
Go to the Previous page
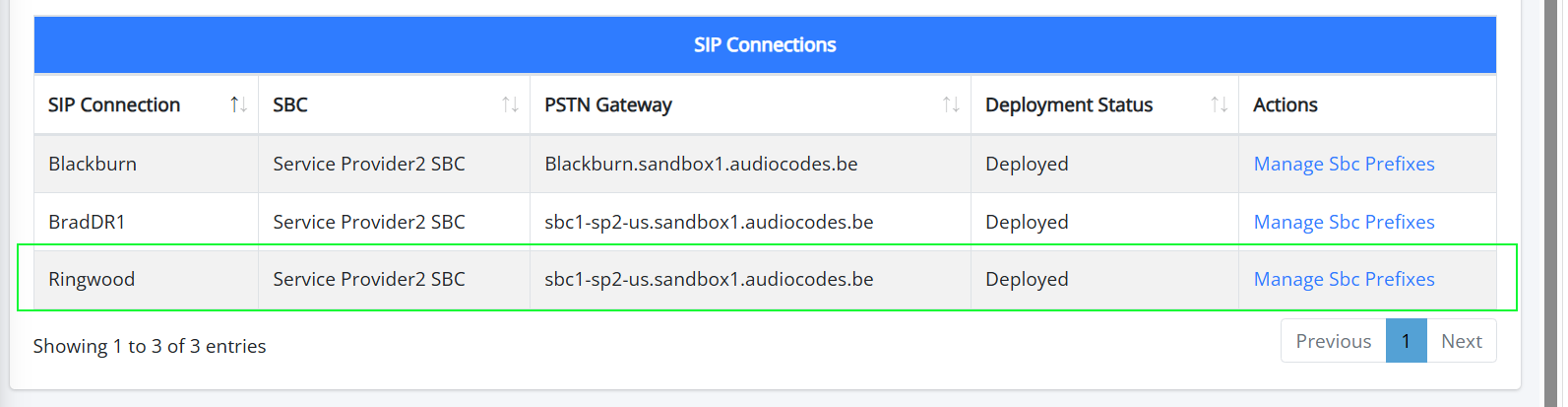1333,341
